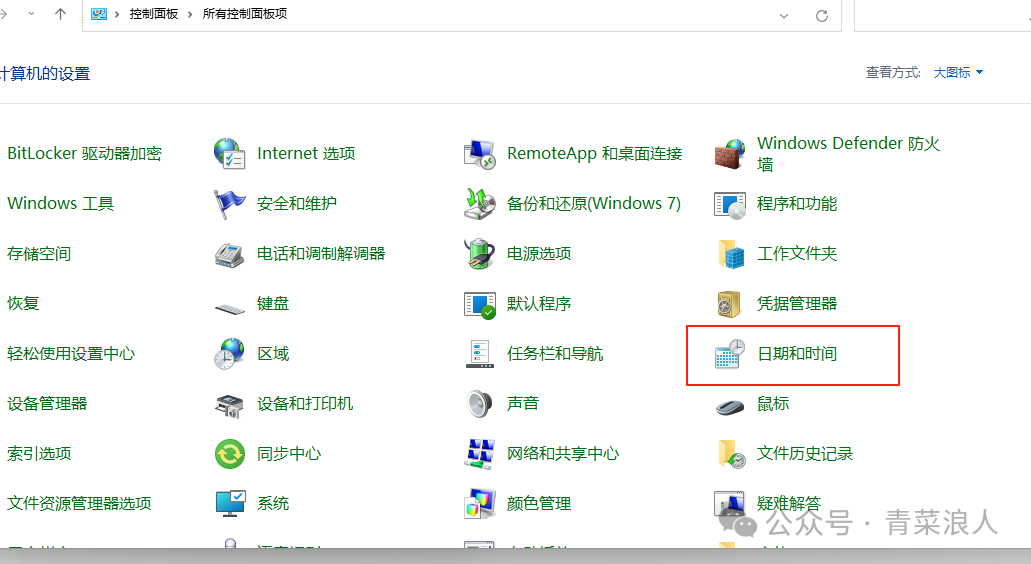Viewport: 1031px width, 564px height.
Task: Click the 疑难解答 icon
Action: click(730, 504)
